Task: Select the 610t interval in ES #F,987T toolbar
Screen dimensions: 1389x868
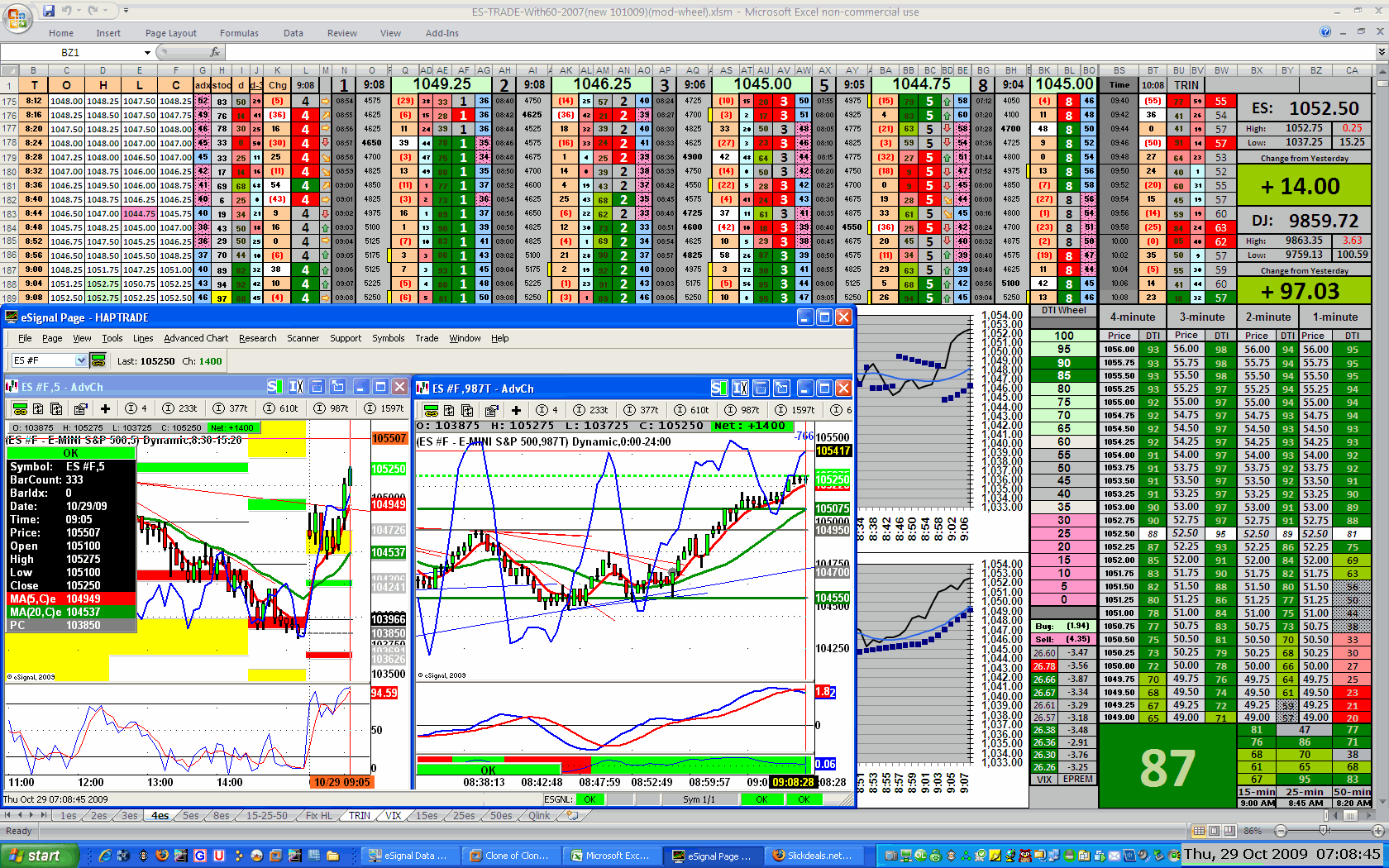Action: (x=692, y=410)
